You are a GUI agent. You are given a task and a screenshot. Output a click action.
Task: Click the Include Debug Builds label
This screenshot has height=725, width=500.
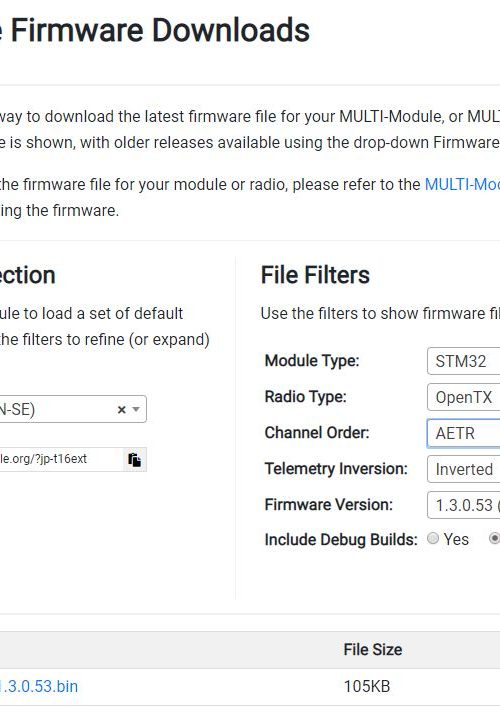pyautogui.click(x=341, y=540)
